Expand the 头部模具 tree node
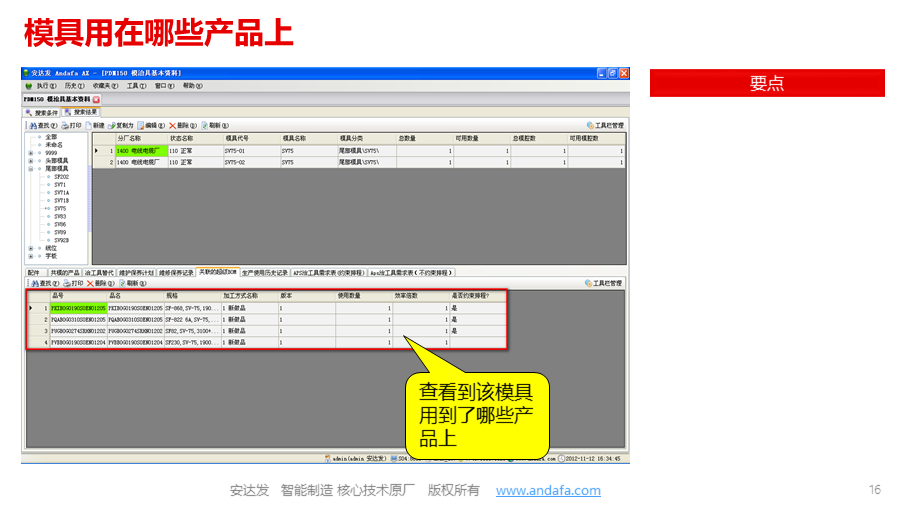This screenshot has width=907, height=509. coord(30,161)
